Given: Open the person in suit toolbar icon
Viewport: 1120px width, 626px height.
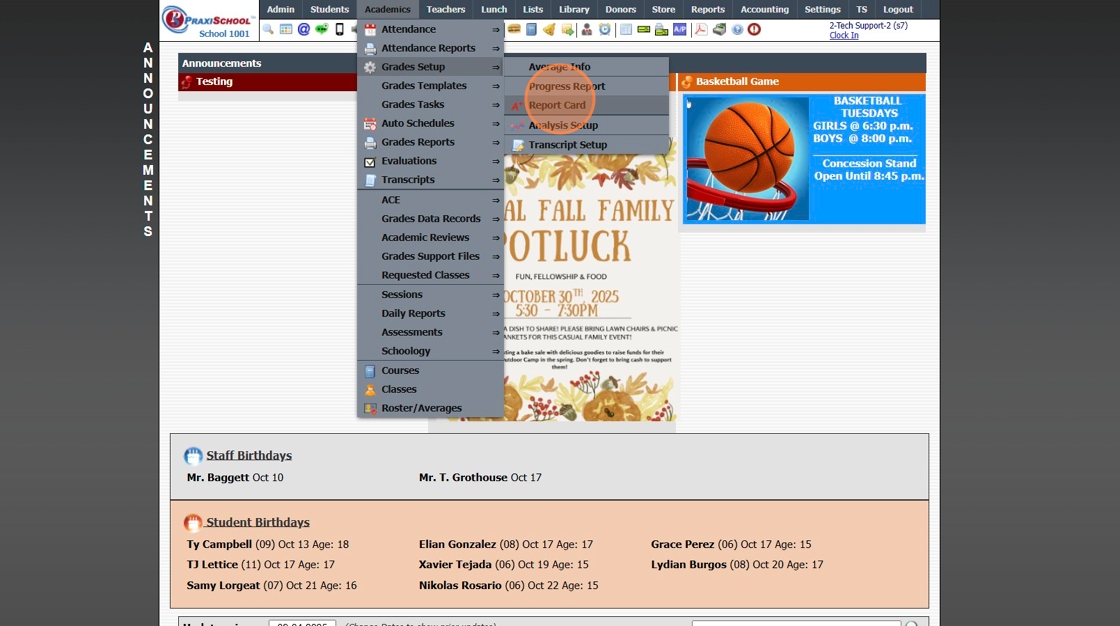Looking at the screenshot, I should pos(586,29).
